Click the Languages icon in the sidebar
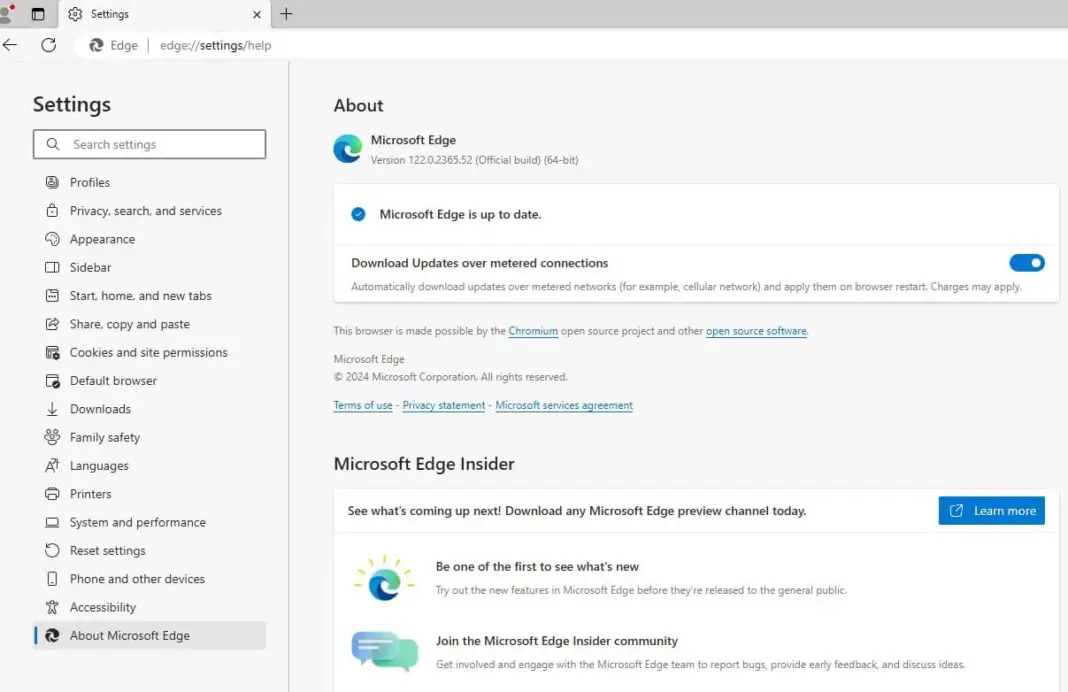The width and height of the screenshot is (1068, 692). pyautogui.click(x=52, y=466)
